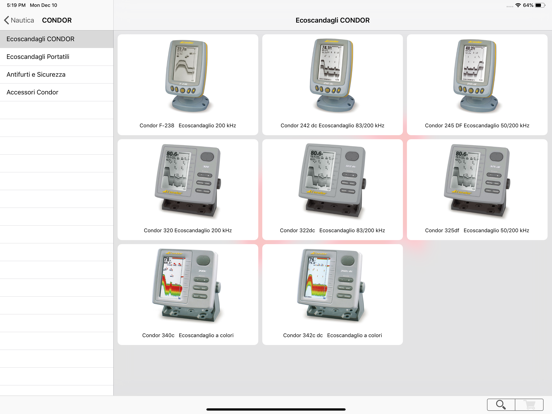Open the search magnifier icon
The image size is (552, 414).
[x=501, y=404]
